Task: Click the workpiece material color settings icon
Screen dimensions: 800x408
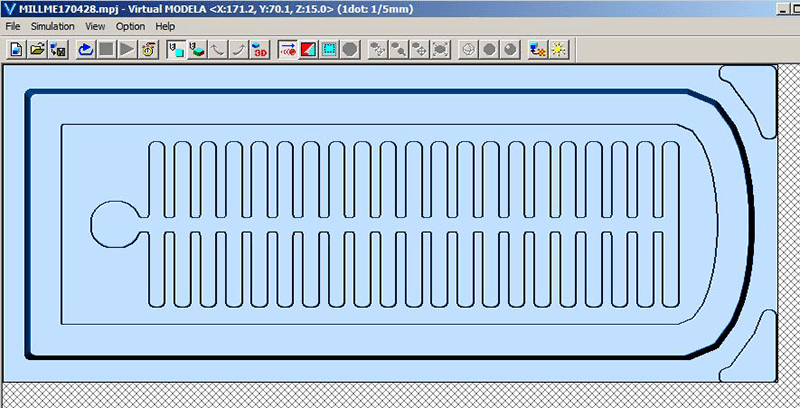Action: pyautogui.click(x=538, y=49)
